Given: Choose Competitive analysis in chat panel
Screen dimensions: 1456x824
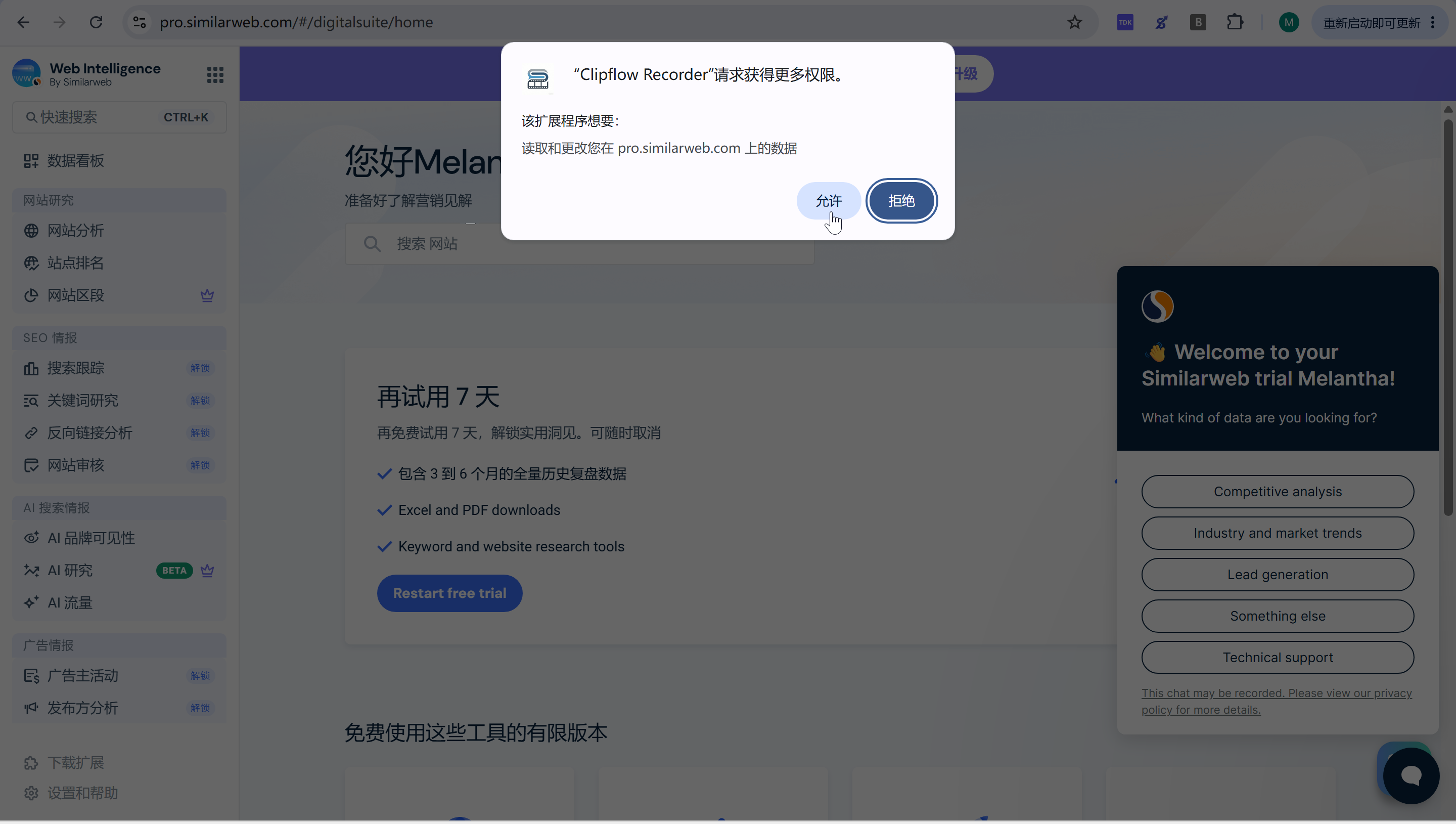Looking at the screenshot, I should coord(1278,492).
